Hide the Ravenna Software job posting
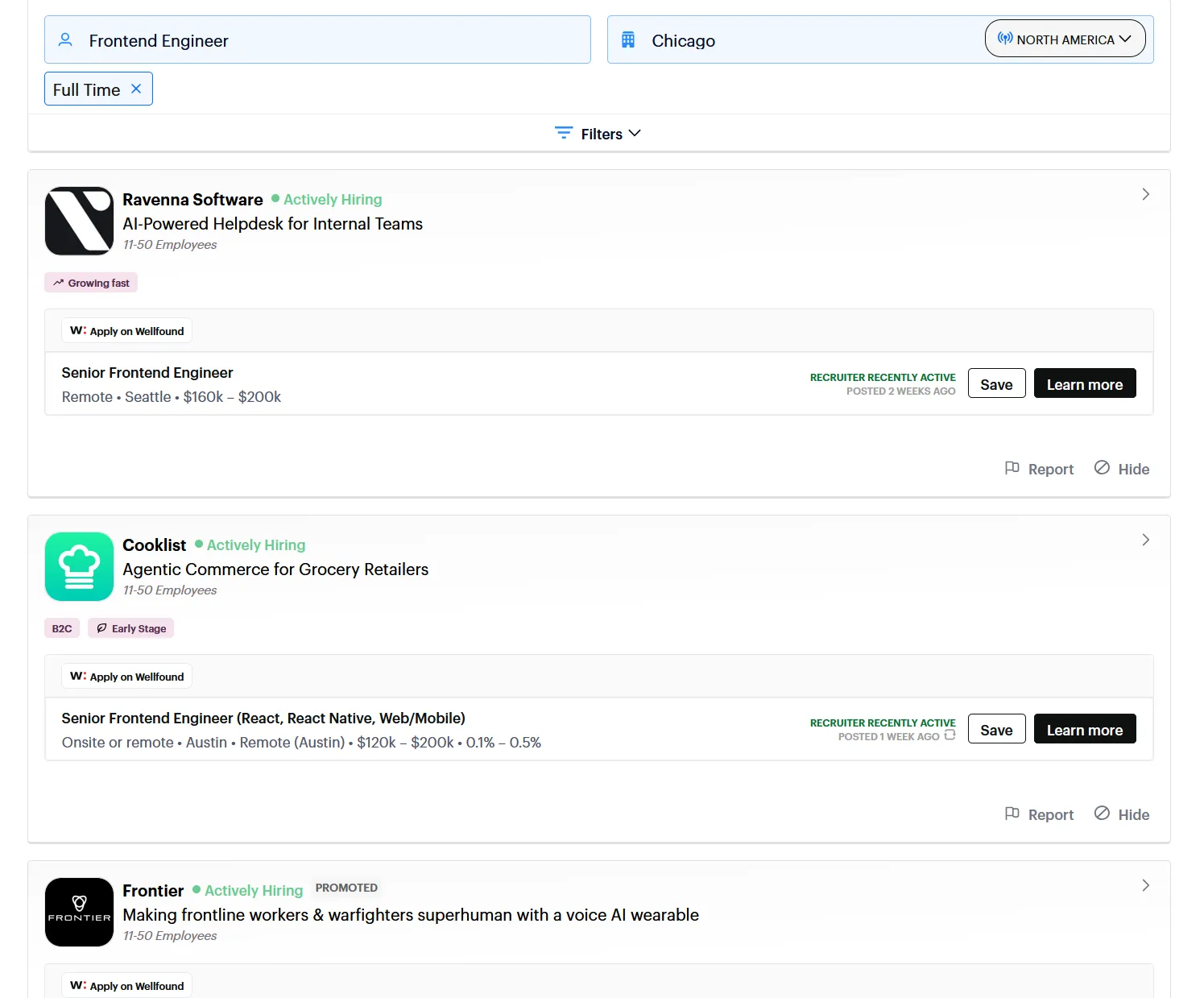 [x=1121, y=468]
